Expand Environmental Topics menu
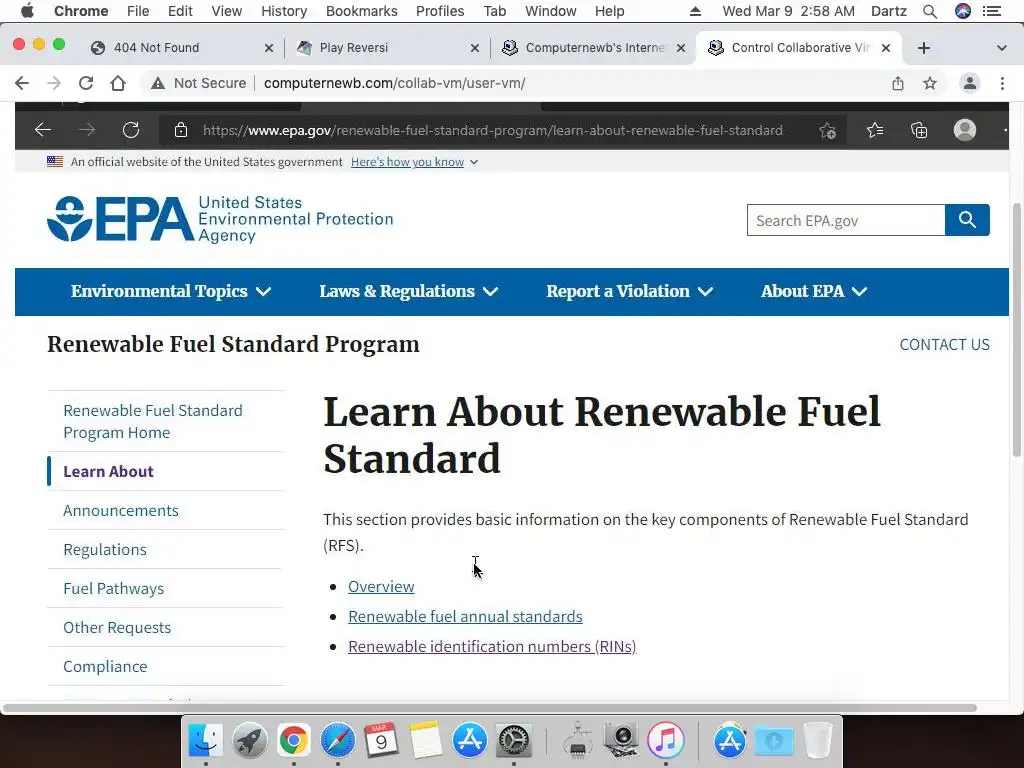Viewport: 1024px width, 768px height. (x=171, y=291)
